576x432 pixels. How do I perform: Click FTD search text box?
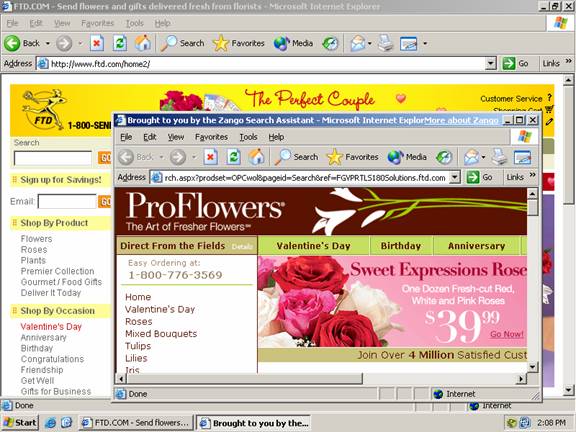(x=53, y=158)
